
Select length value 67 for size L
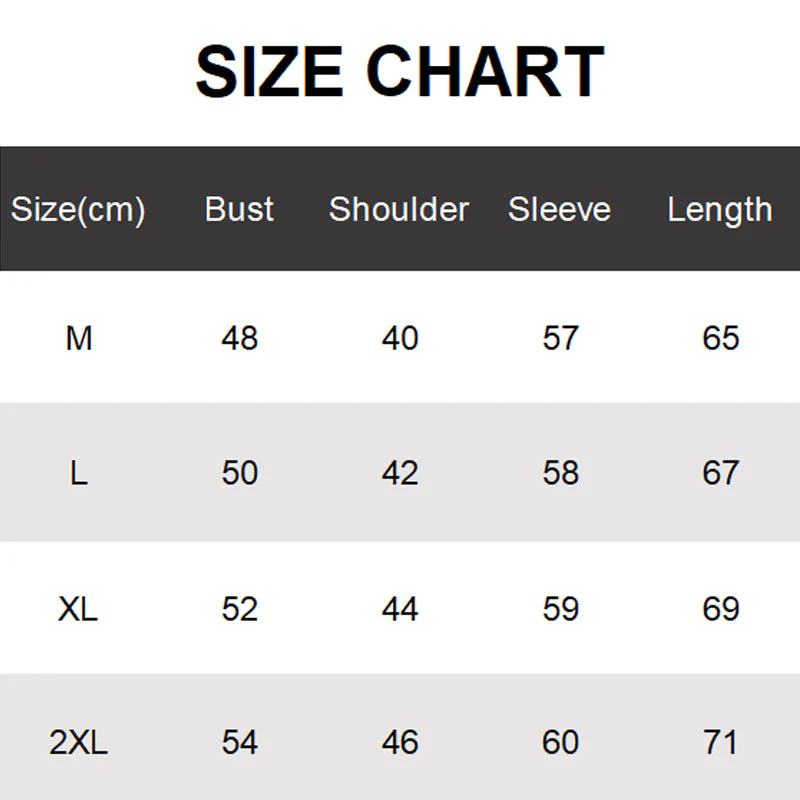pos(720,472)
